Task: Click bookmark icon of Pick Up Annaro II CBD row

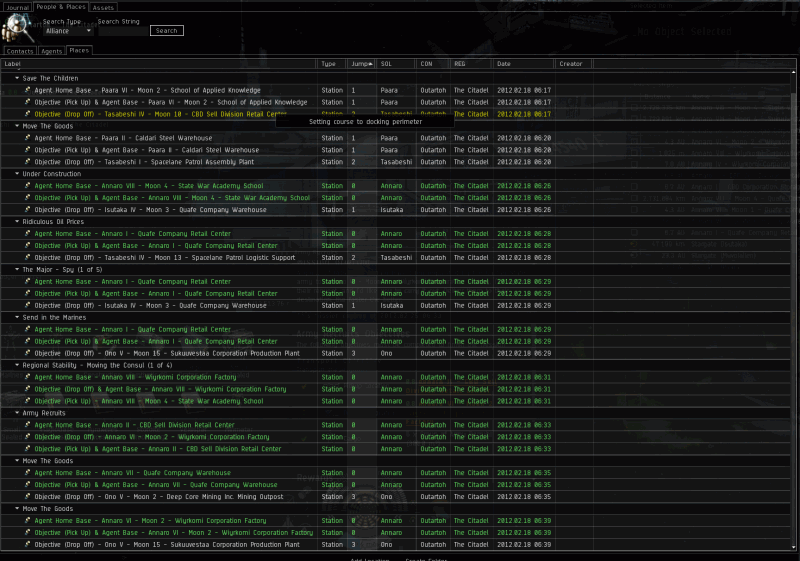Action: pyautogui.click(x=28, y=449)
